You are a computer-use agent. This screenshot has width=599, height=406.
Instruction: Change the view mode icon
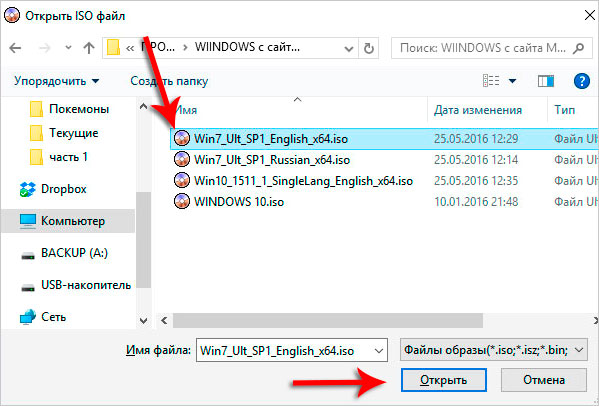coord(491,81)
